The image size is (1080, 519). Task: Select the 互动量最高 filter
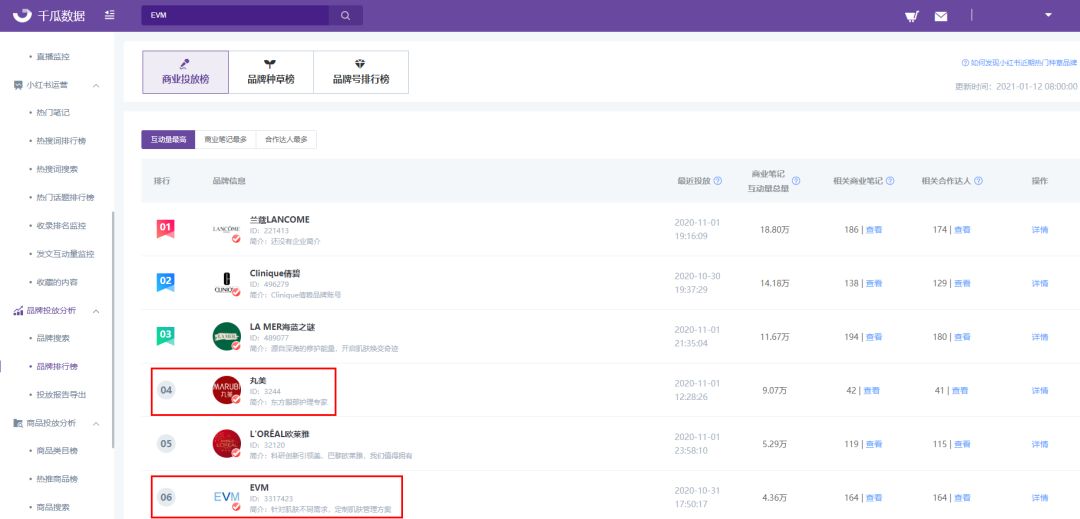168,140
